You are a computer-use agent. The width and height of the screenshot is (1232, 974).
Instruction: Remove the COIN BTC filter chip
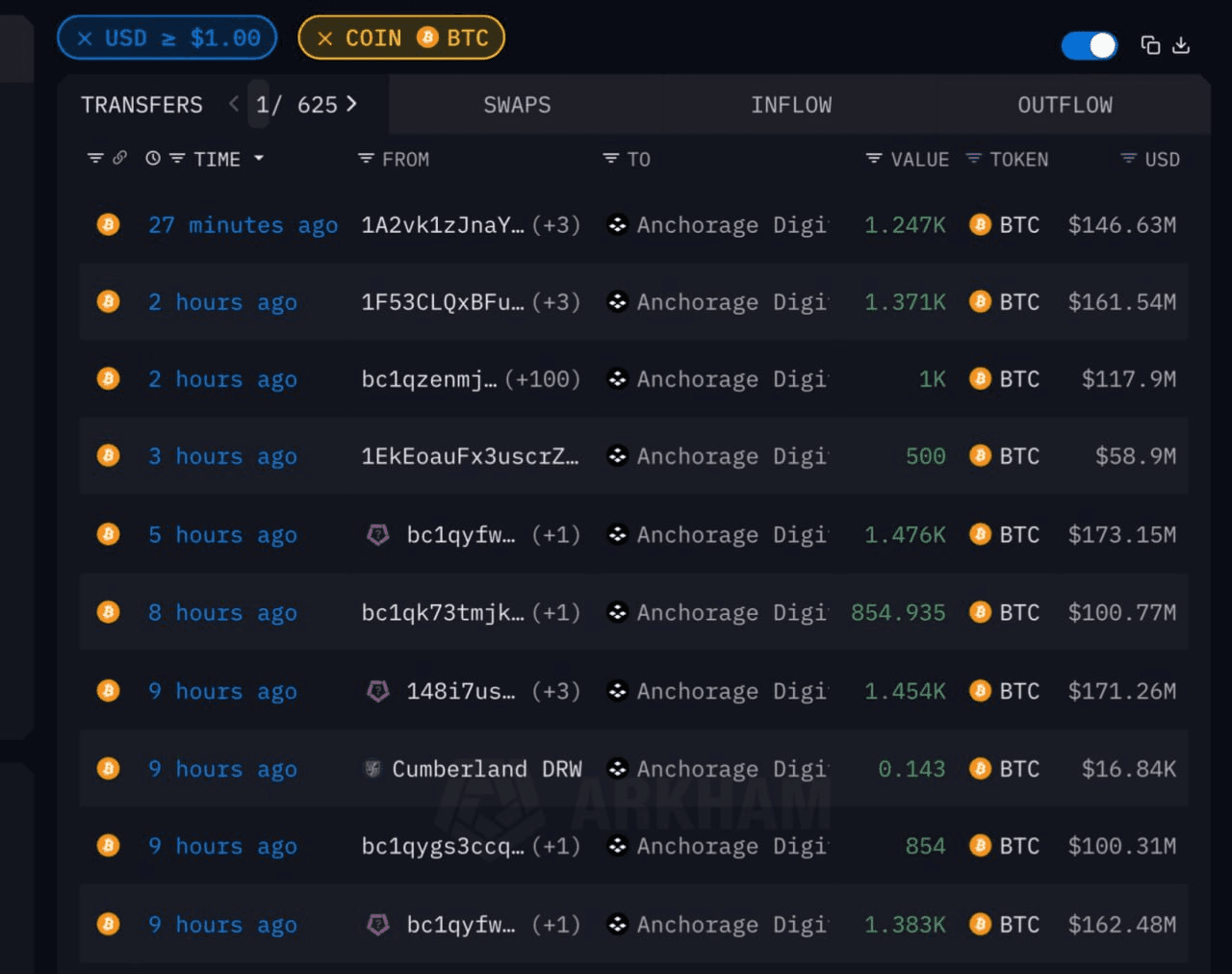click(325, 38)
